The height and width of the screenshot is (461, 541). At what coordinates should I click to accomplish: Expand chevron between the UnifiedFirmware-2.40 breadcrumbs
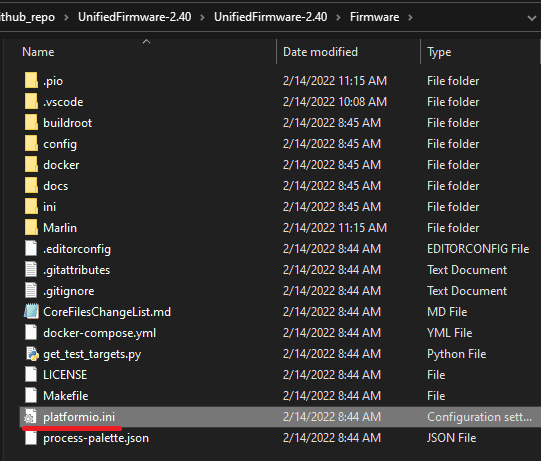(203, 17)
